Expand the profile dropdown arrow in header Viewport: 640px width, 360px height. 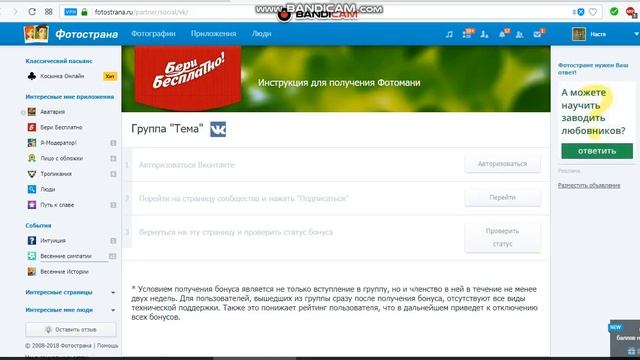pyautogui.click(x=636, y=34)
